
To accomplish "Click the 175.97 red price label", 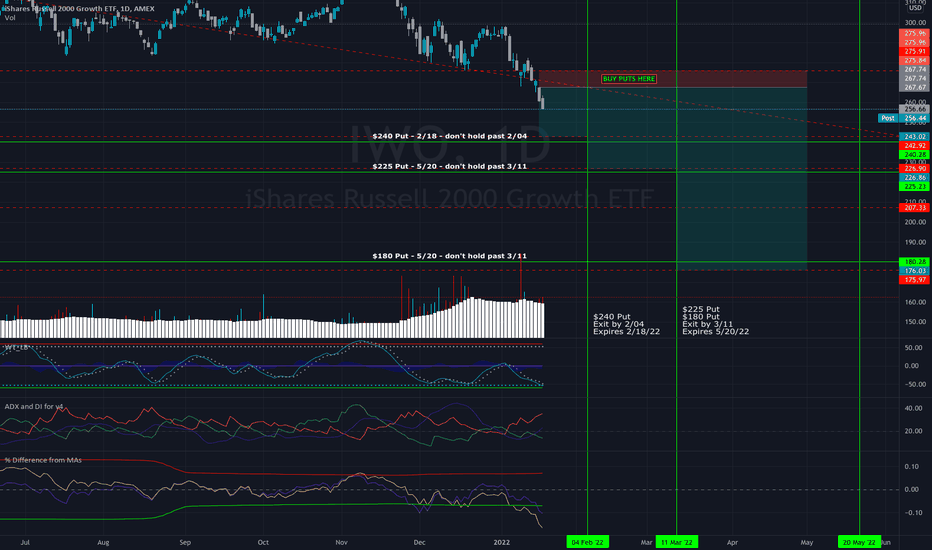I will 915,279.
